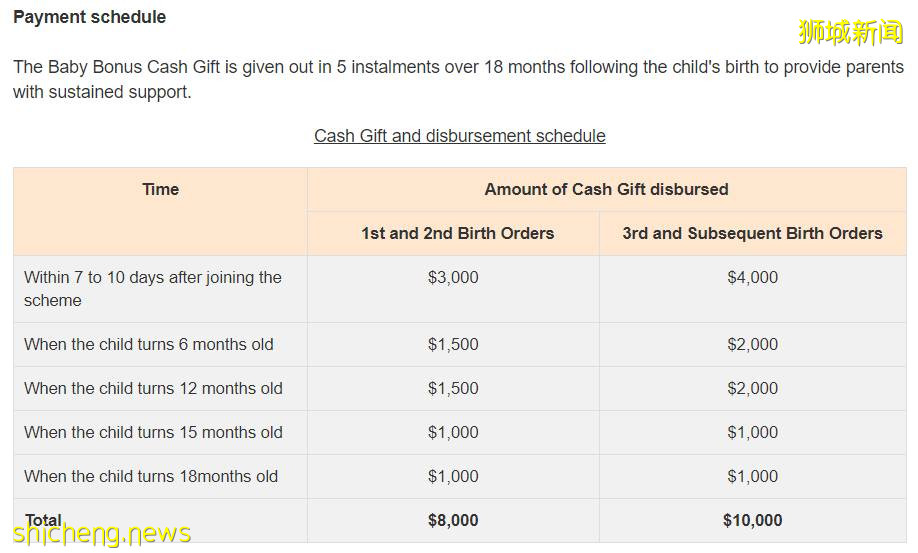Click the $10,000 total cell

[752, 520]
